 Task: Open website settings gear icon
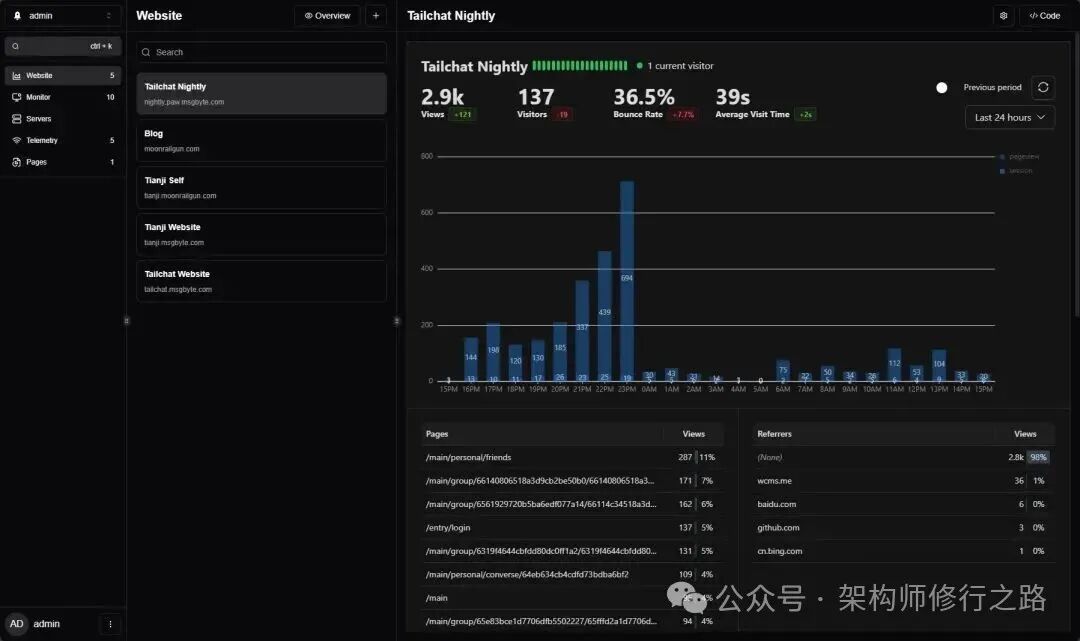click(x=1004, y=16)
